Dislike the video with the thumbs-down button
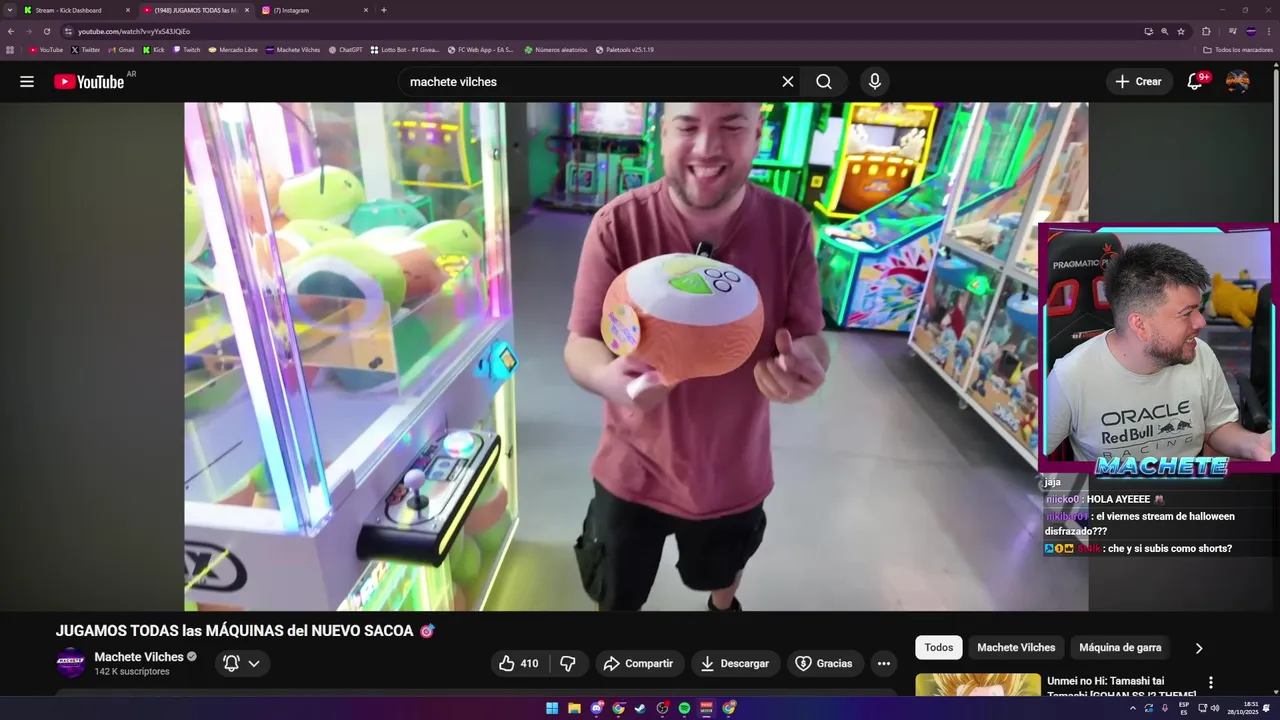Image resolution: width=1280 pixels, height=720 pixels. pyautogui.click(x=568, y=663)
